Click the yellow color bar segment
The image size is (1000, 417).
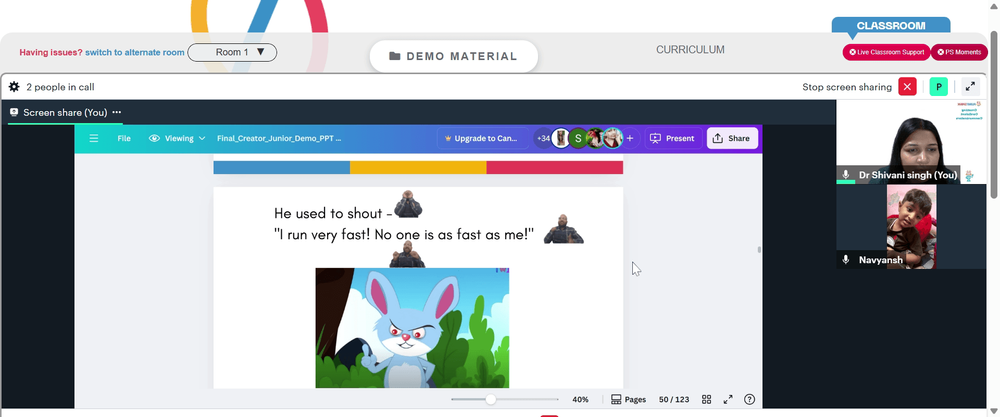tap(418, 167)
